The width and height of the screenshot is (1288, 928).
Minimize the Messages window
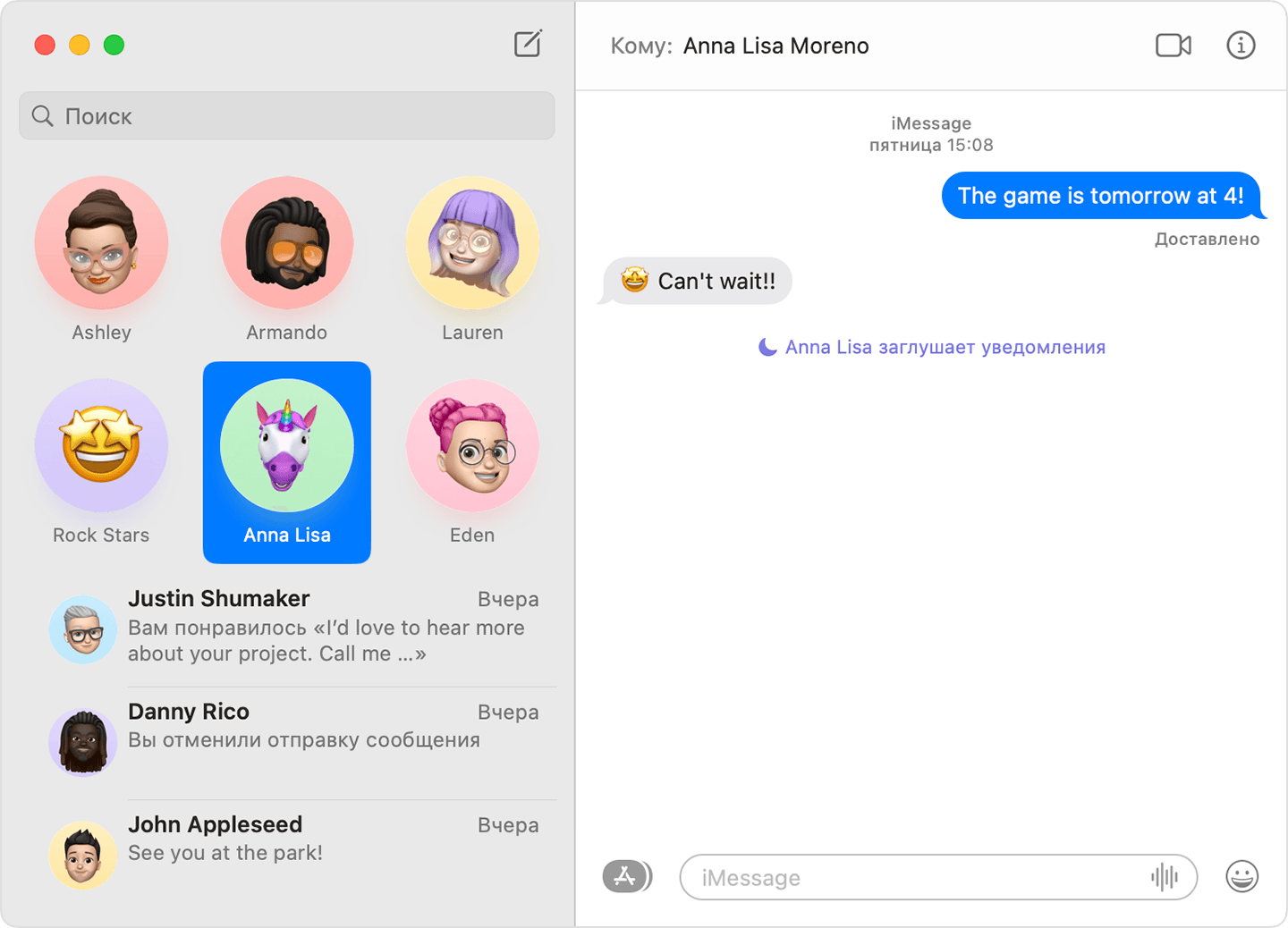80,45
